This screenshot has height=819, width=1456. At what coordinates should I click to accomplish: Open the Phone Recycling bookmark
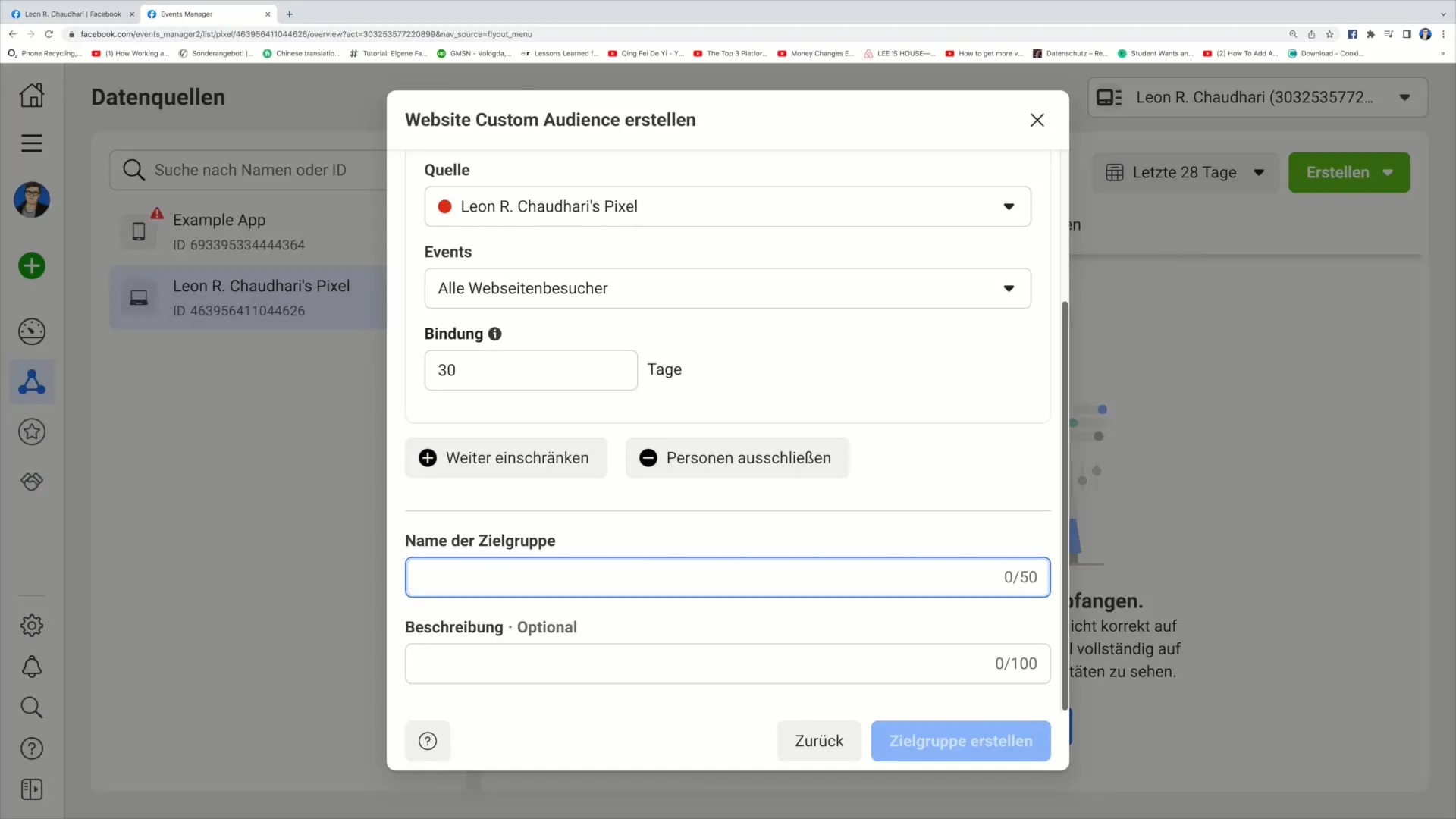45,53
